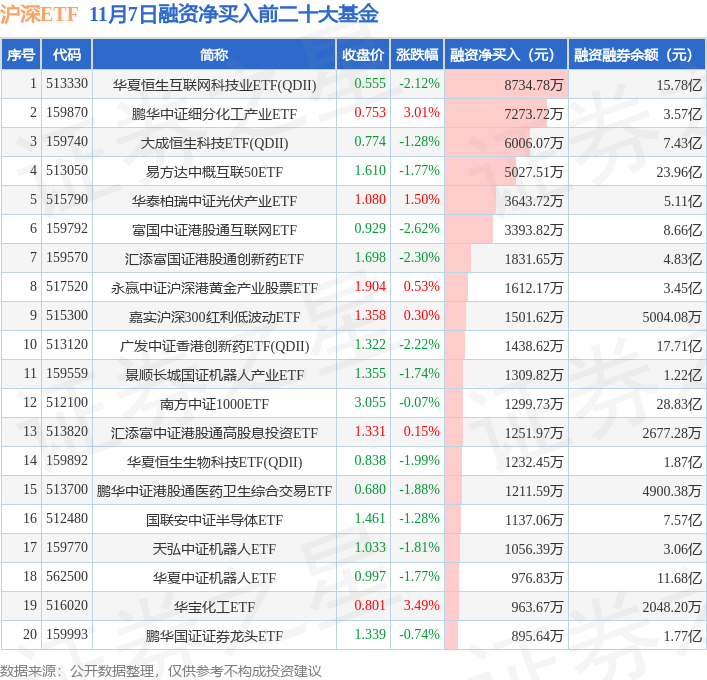This screenshot has height=680, width=707.
Task: Click balance value 4900.38万
Action: [672, 491]
